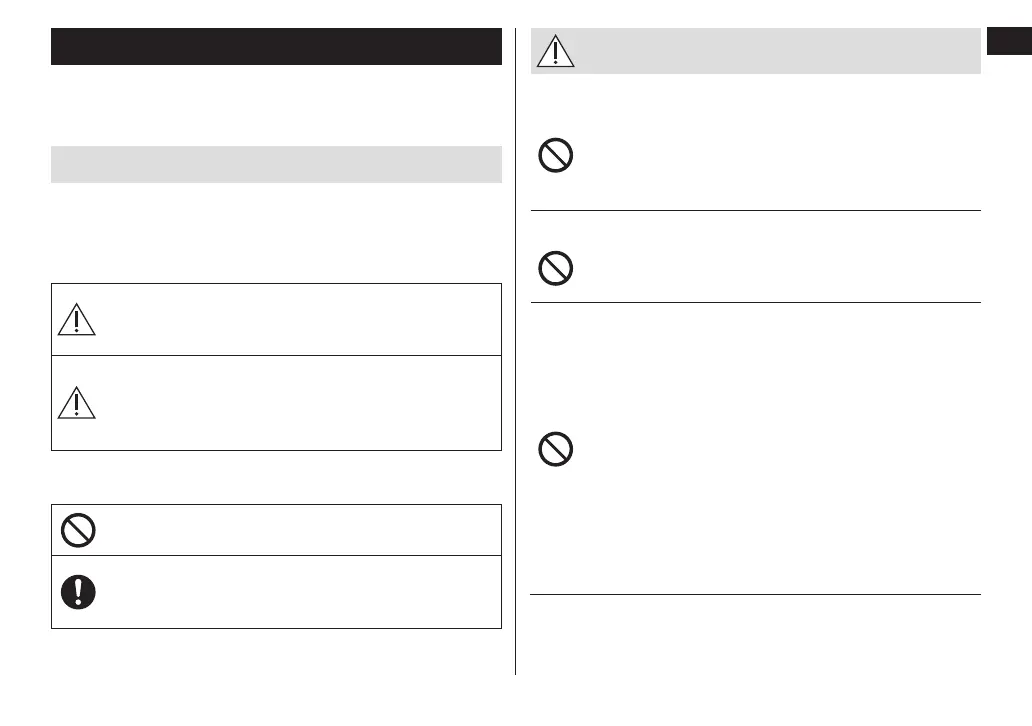Select the prohibition symbol in left symbol table
1032x726 pixels.
pos(78,530)
